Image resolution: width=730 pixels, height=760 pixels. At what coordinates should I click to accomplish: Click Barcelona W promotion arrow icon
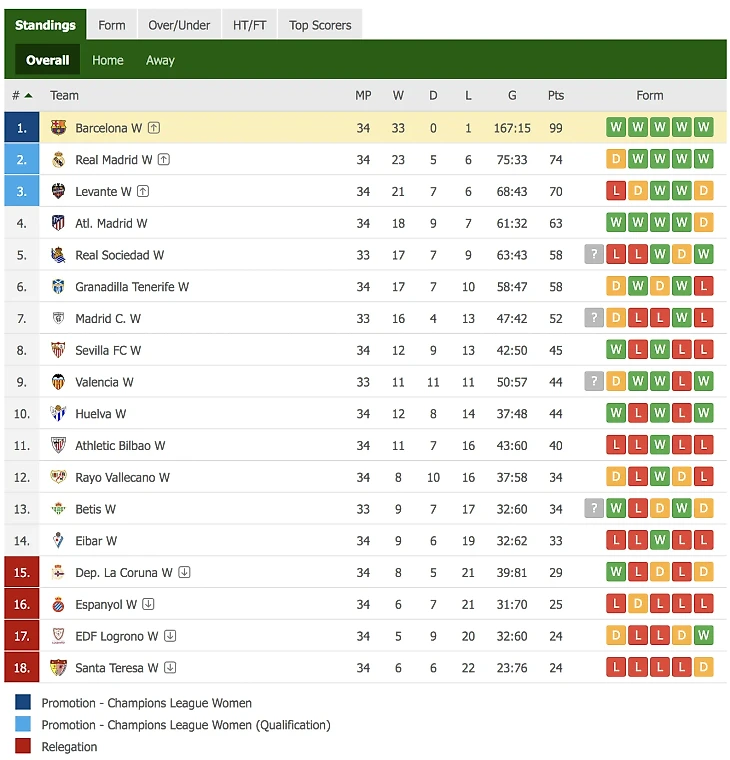click(x=154, y=128)
